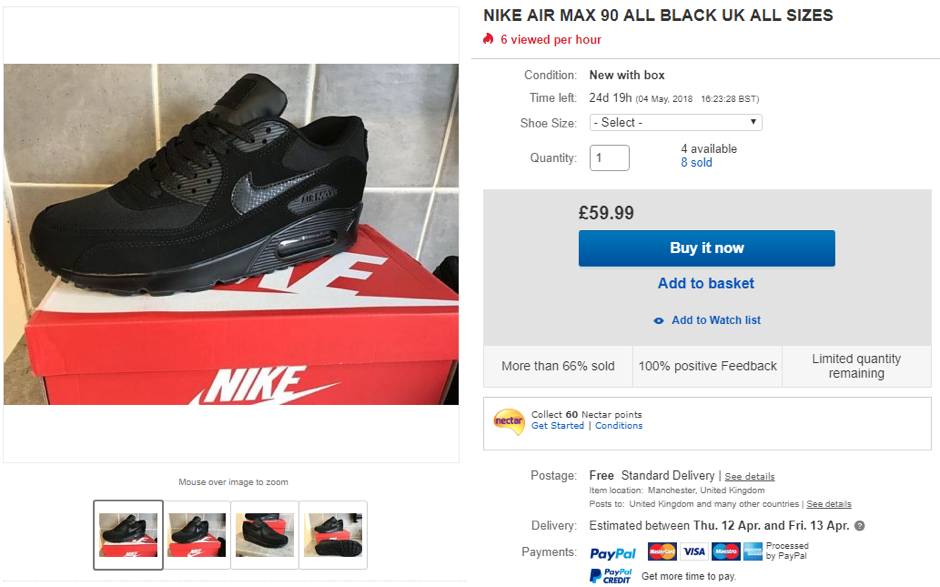Click the PayPal Credit icon
Viewport: 940px width, 587px height.
click(611, 575)
